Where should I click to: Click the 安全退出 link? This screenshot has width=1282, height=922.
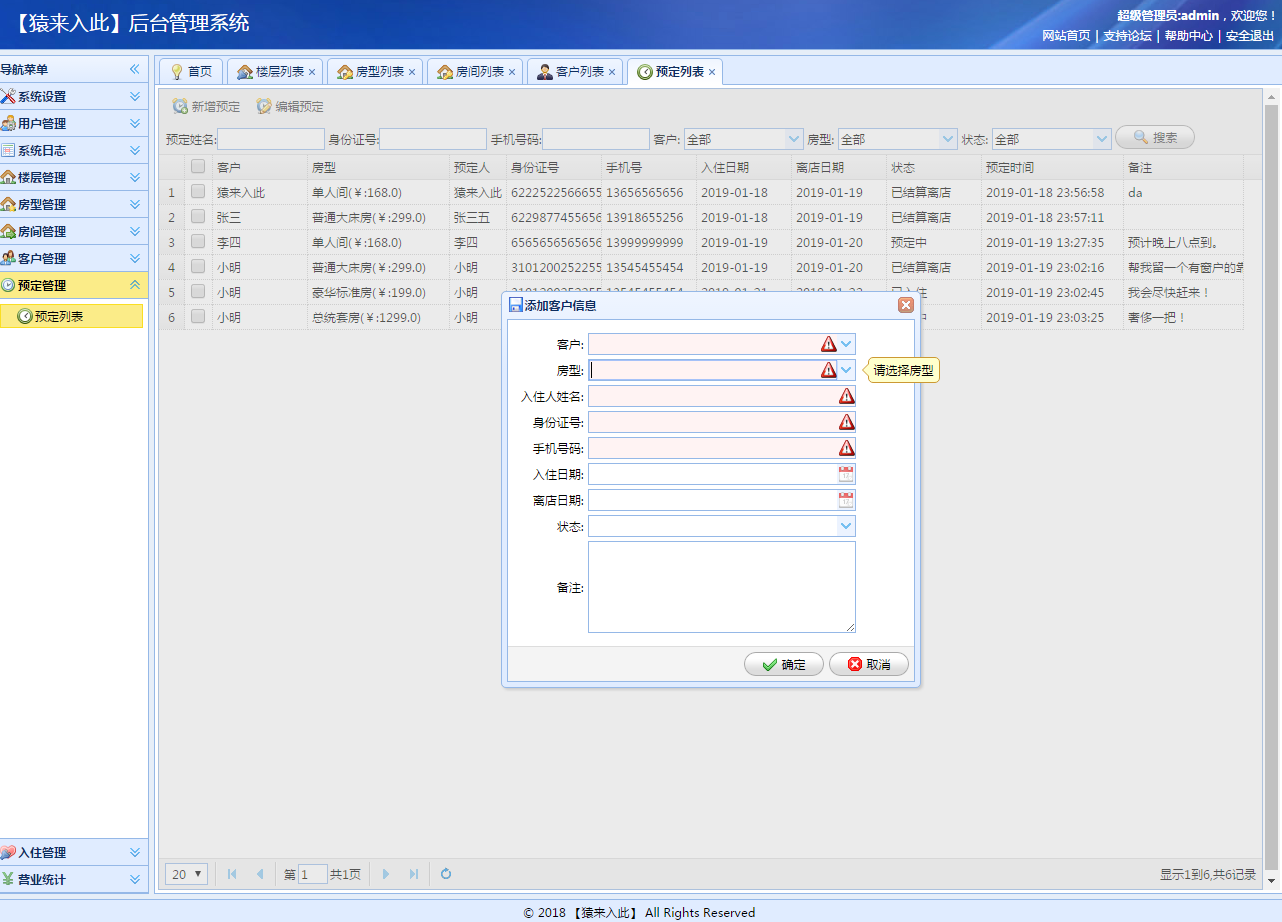click(x=1250, y=35)
